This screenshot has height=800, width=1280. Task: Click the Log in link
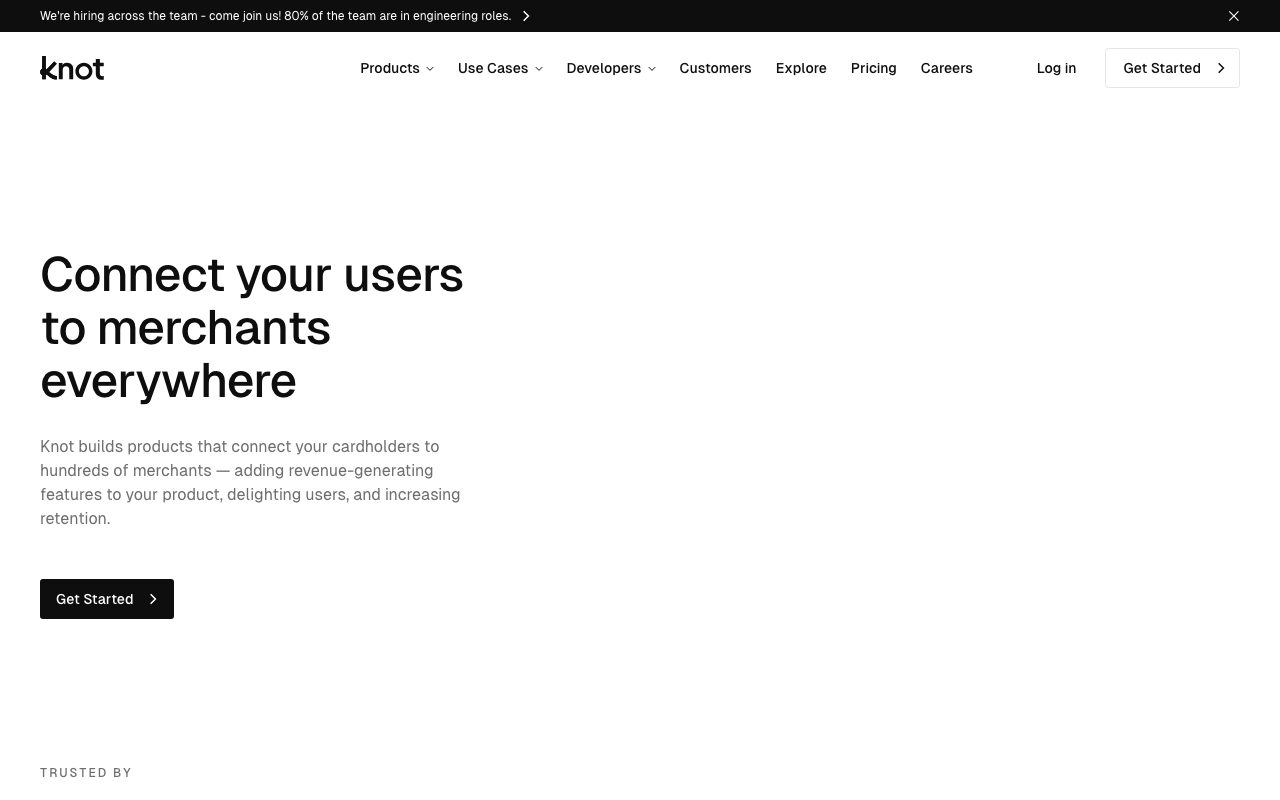point(1056,68)
